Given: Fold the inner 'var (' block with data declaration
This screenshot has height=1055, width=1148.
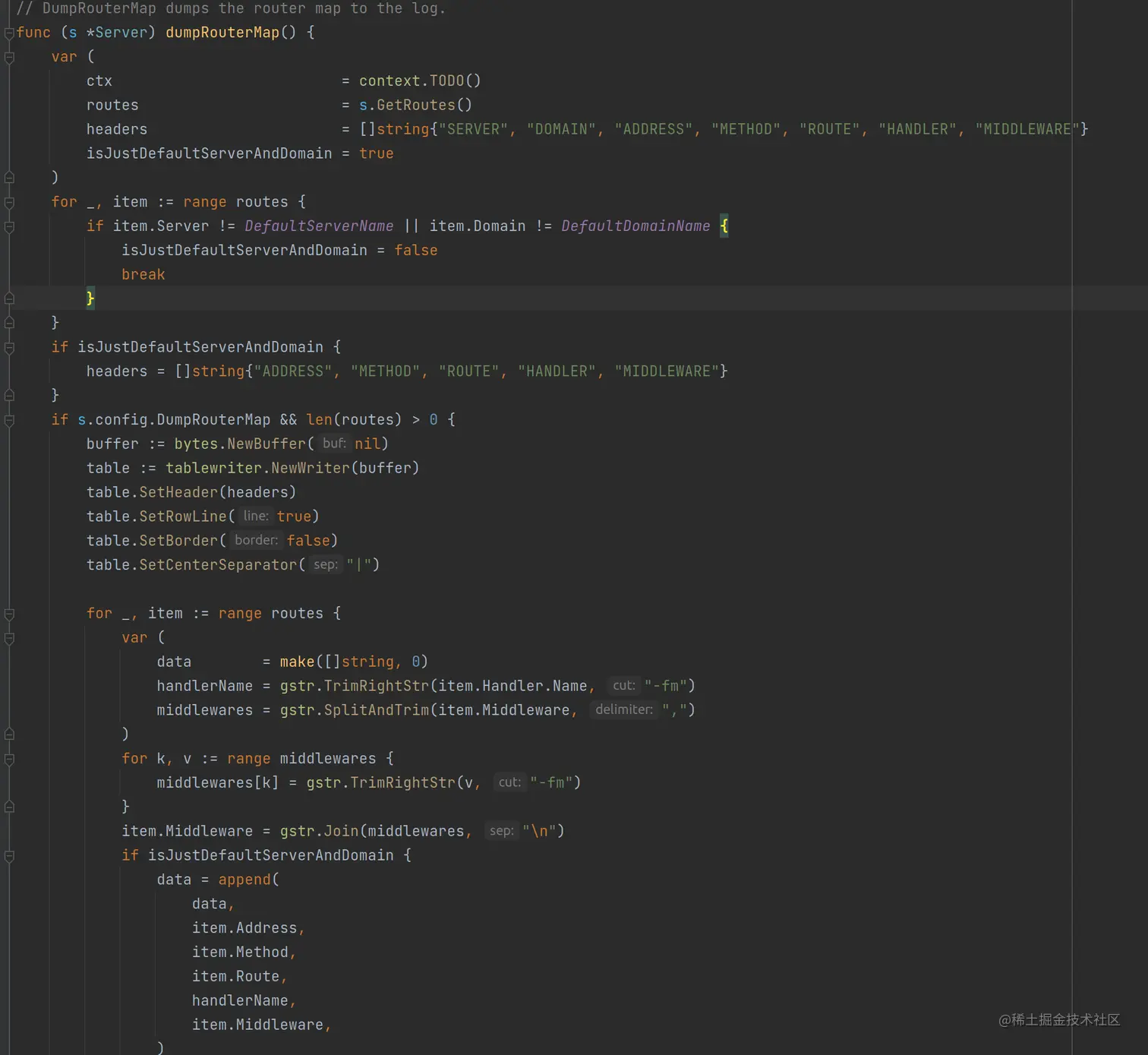Looking at the screenshot, I should pyautogui.click(x=9, y=638).
